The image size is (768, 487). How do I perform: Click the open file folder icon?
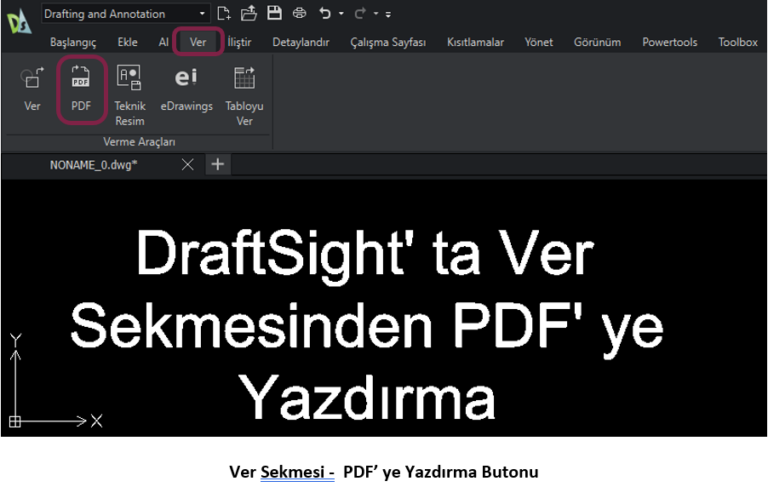click(x=249, y=14)
